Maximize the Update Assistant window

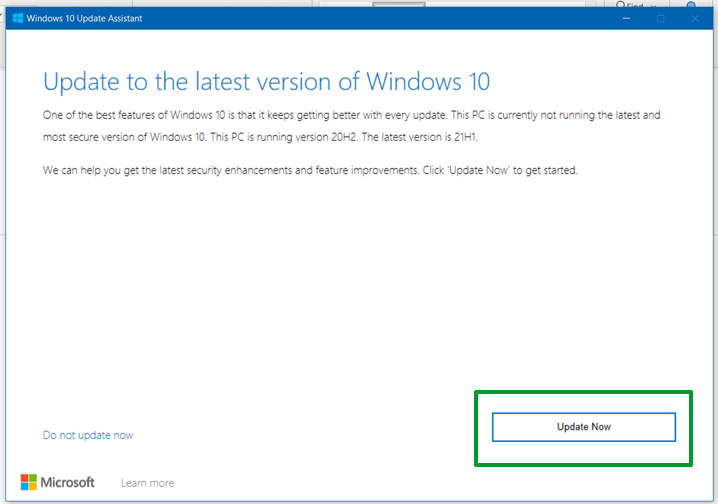660,18
